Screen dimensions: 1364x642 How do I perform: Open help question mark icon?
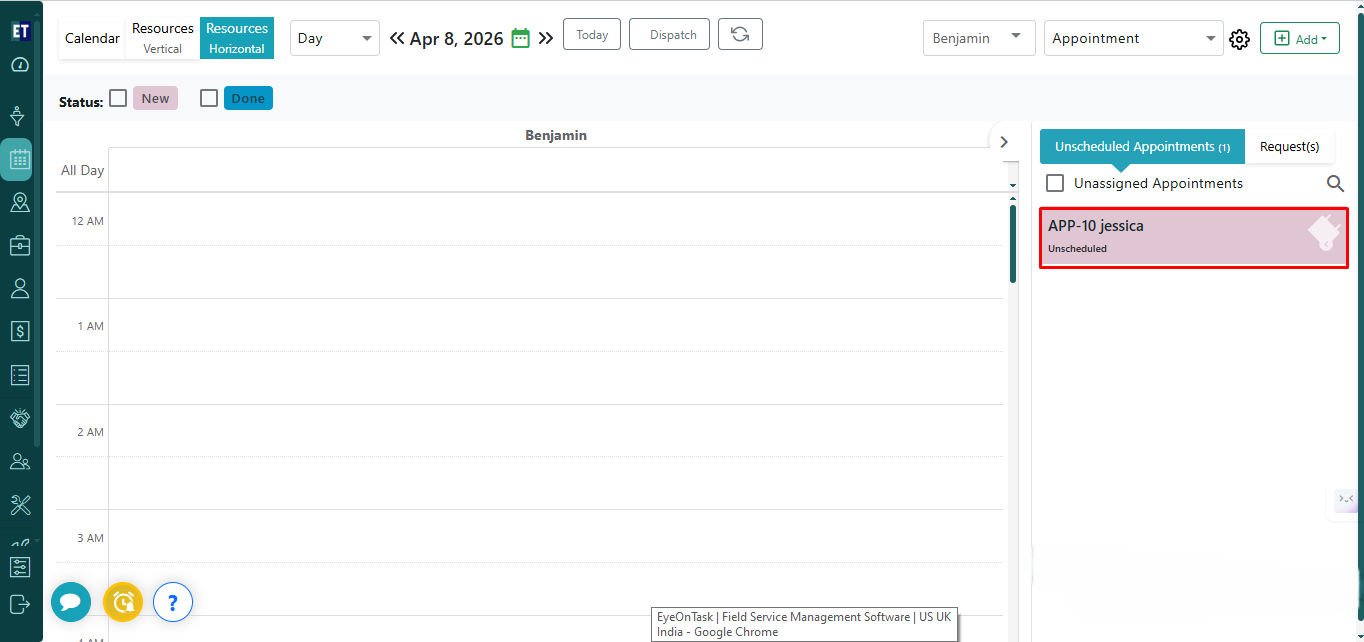(173, 602)
